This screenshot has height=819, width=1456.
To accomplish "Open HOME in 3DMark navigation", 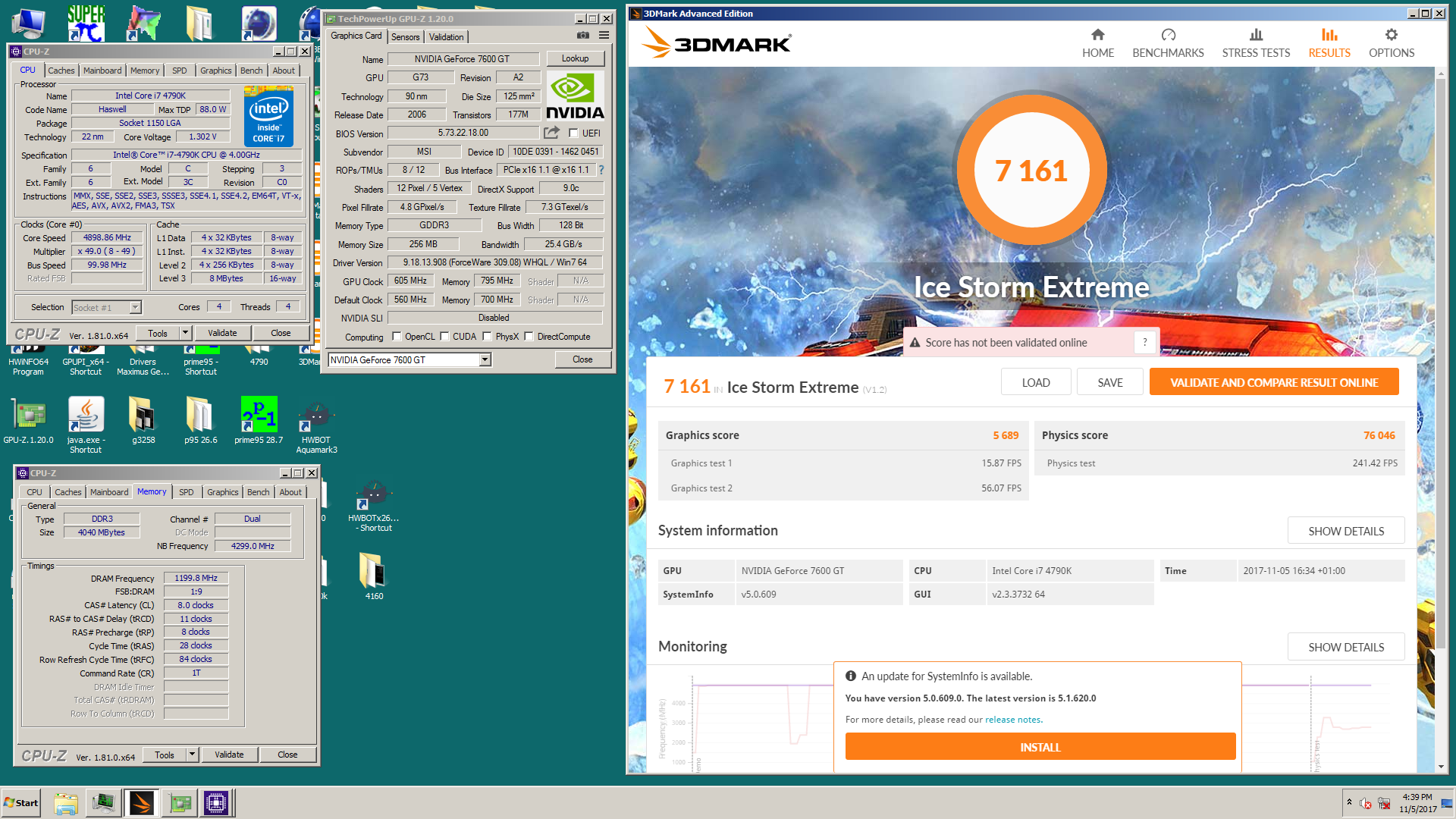I will (1097, 43).
